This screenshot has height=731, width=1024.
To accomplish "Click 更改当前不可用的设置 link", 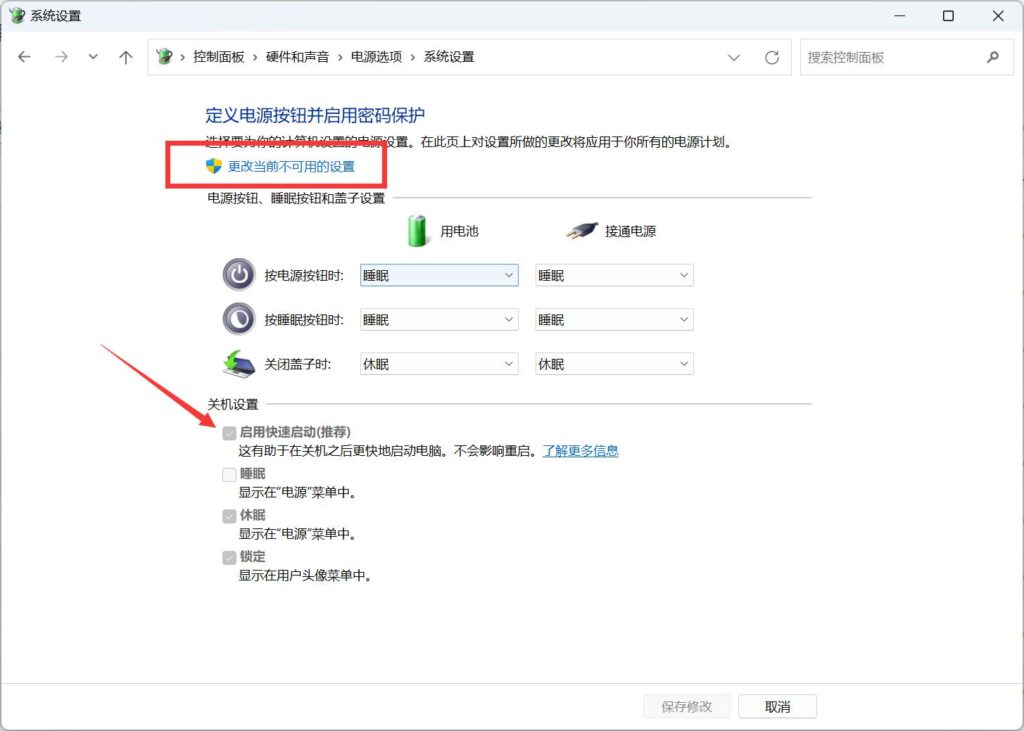I will 291,166.
